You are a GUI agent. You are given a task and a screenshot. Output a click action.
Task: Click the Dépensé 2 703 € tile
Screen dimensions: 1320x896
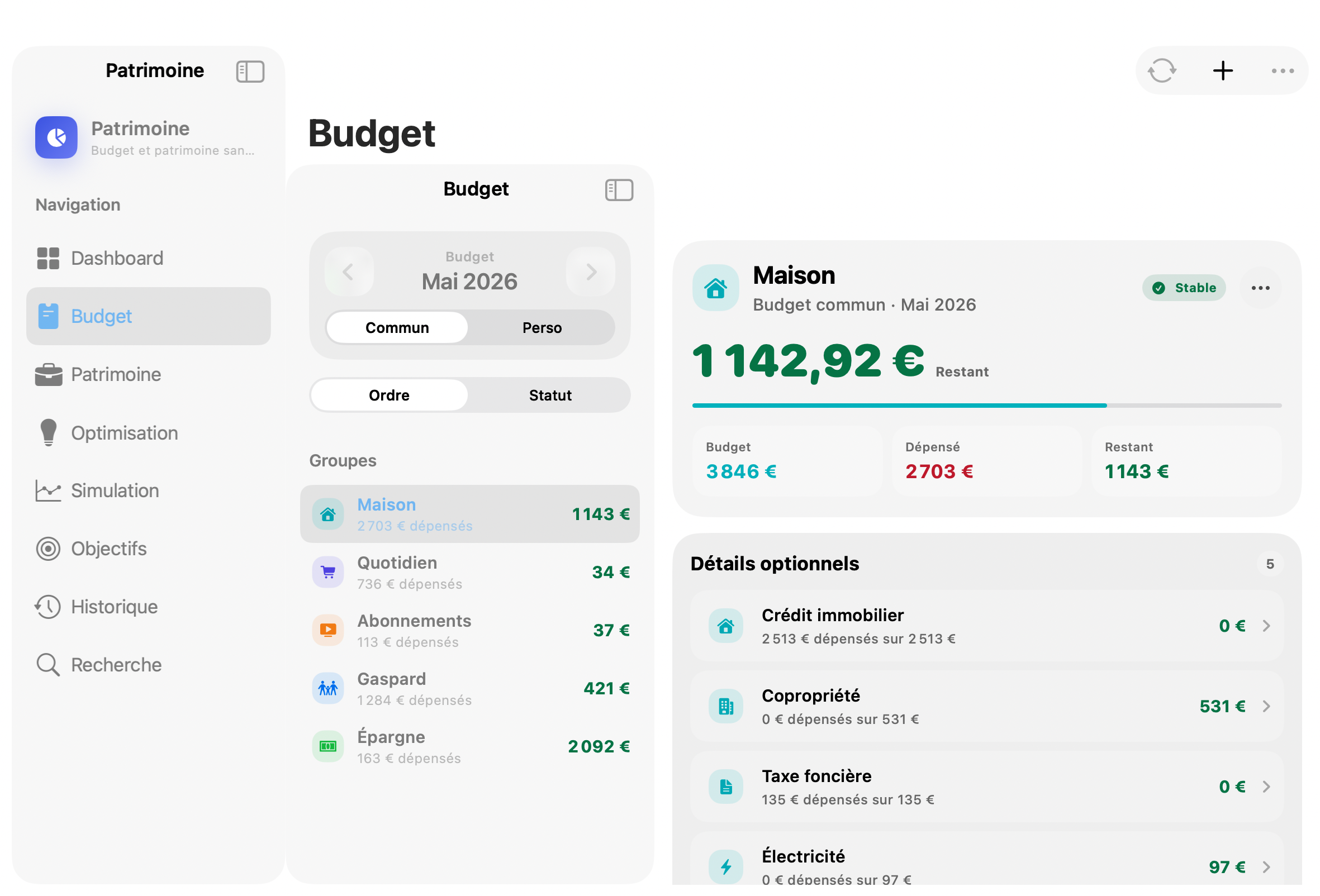986,461
